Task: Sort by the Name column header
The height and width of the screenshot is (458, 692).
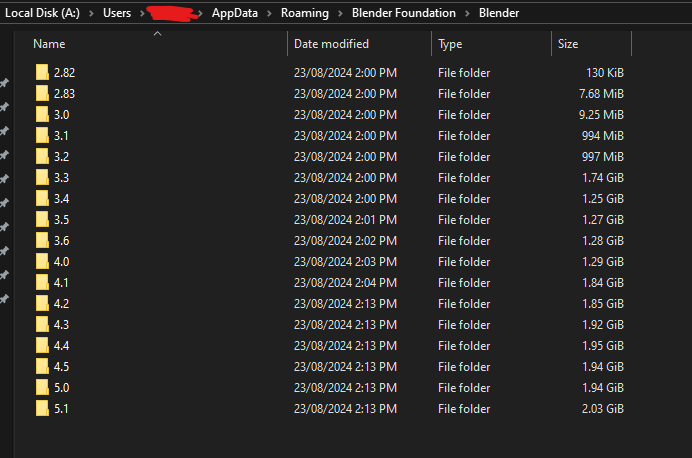Action: [x=49, y=44]
